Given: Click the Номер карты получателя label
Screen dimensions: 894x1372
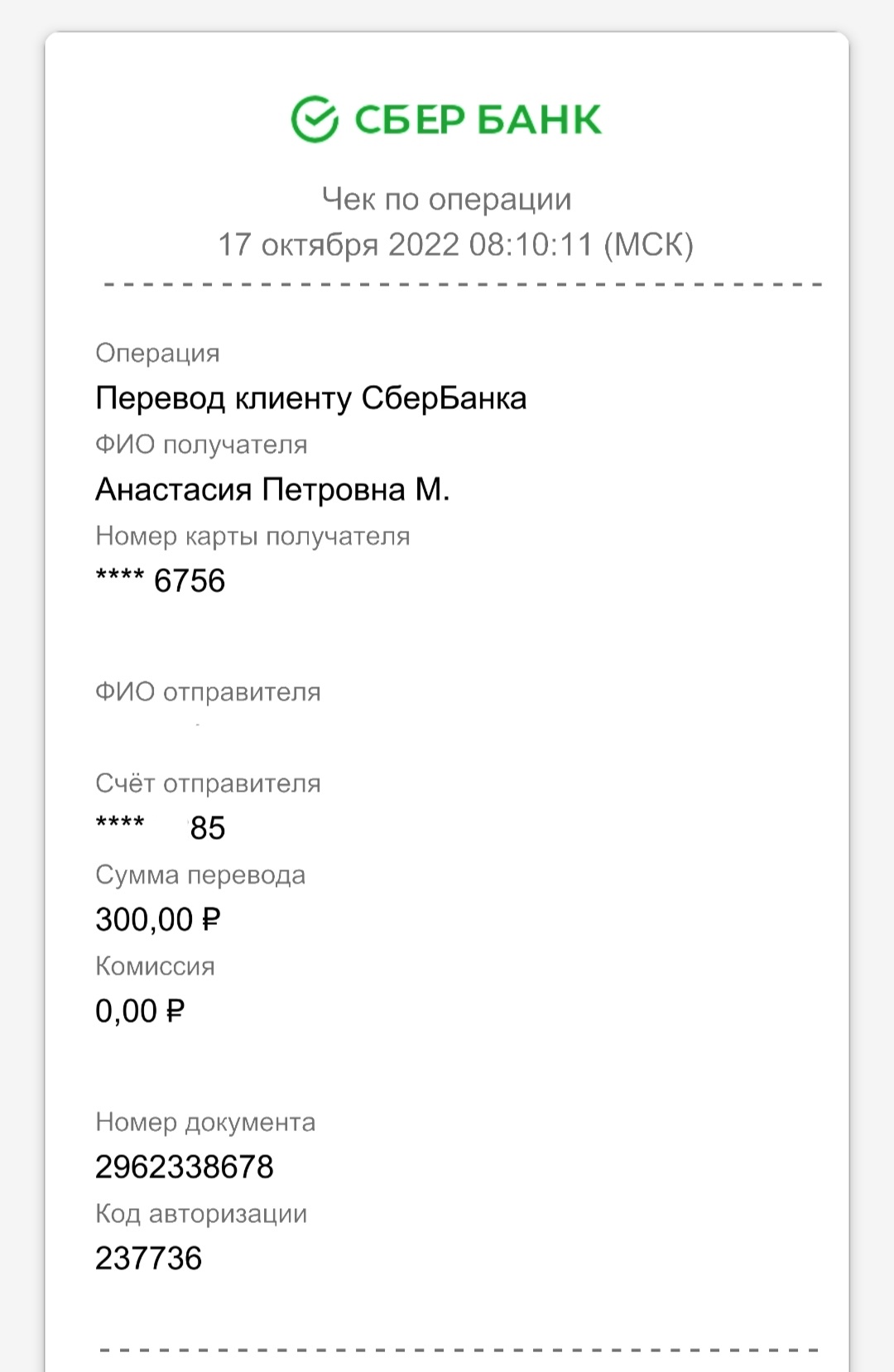Looking at the screenshot, I should click(252, 536).
